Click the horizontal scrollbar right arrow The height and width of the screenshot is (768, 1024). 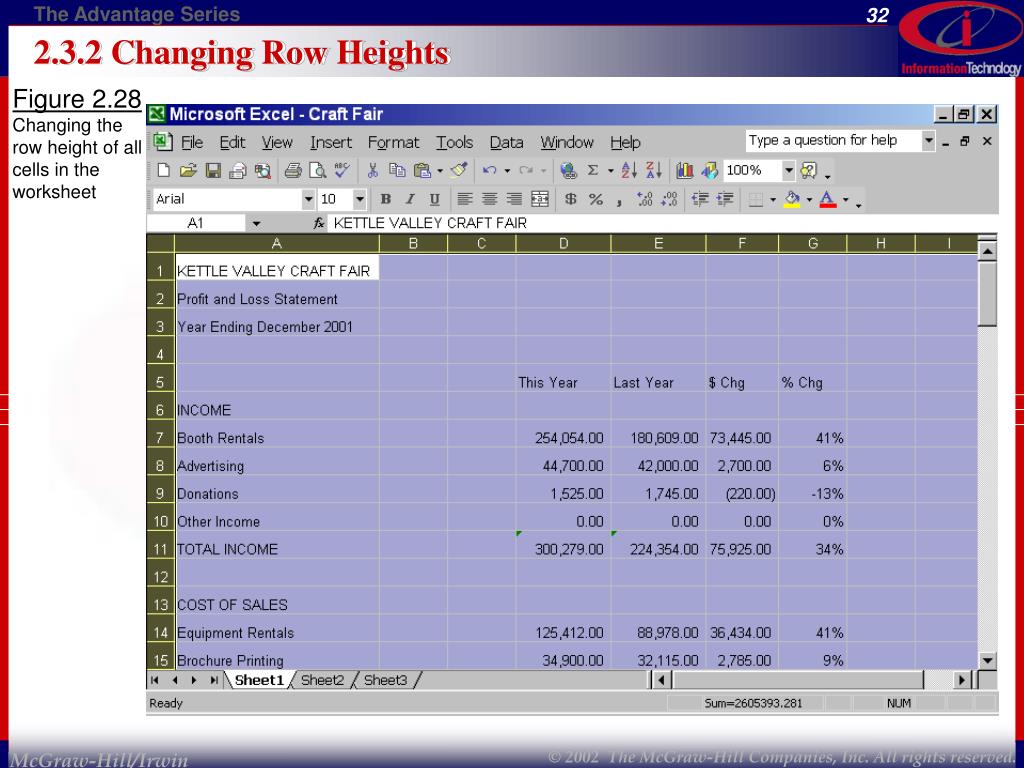tap(961, 680)
